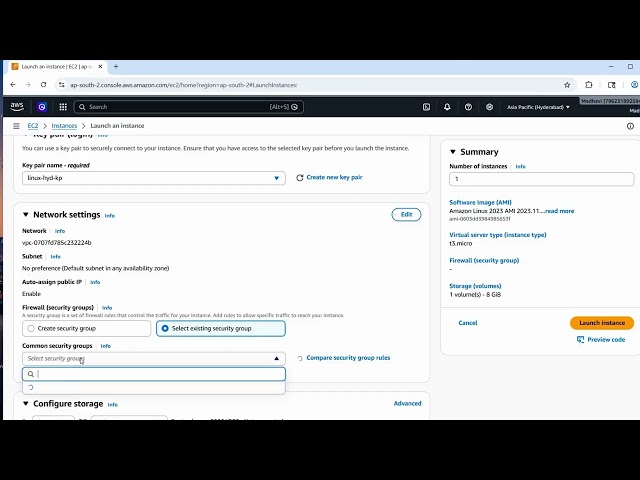Click the refresh icon beside Compare security group rules
Viewport: 640px width, 480px height.
pos(300,358)
